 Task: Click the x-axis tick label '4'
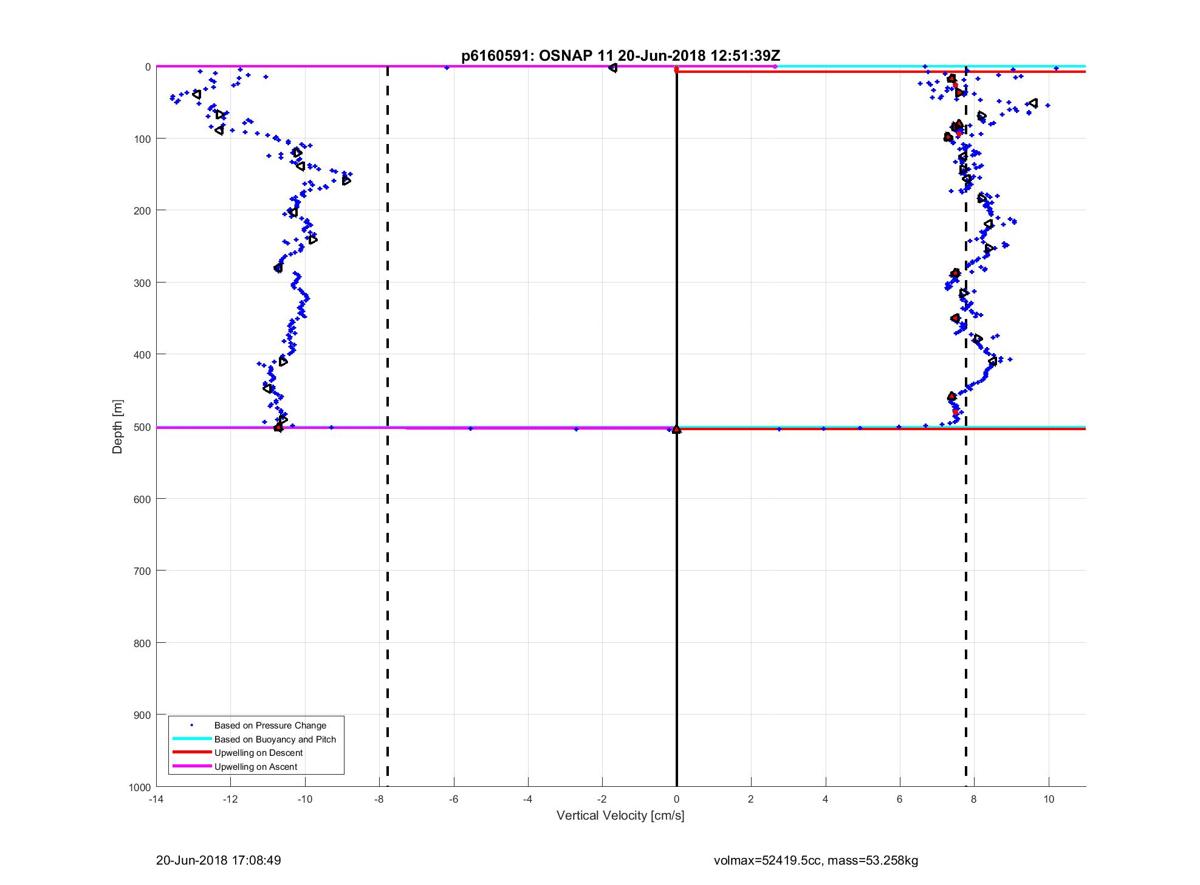(826, 800)
